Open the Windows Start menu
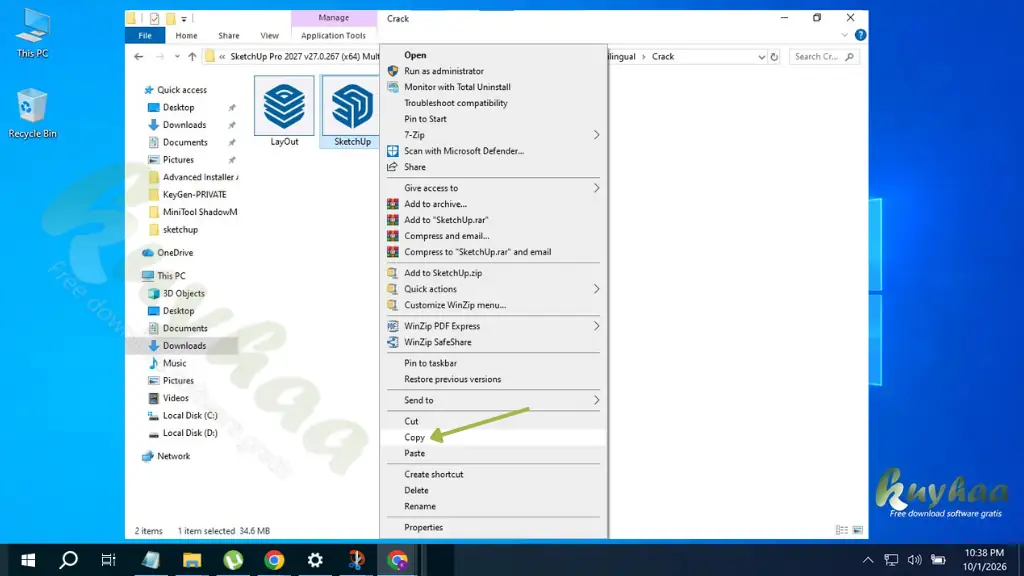Screen dimensions: 1024x576 point(27,560)
